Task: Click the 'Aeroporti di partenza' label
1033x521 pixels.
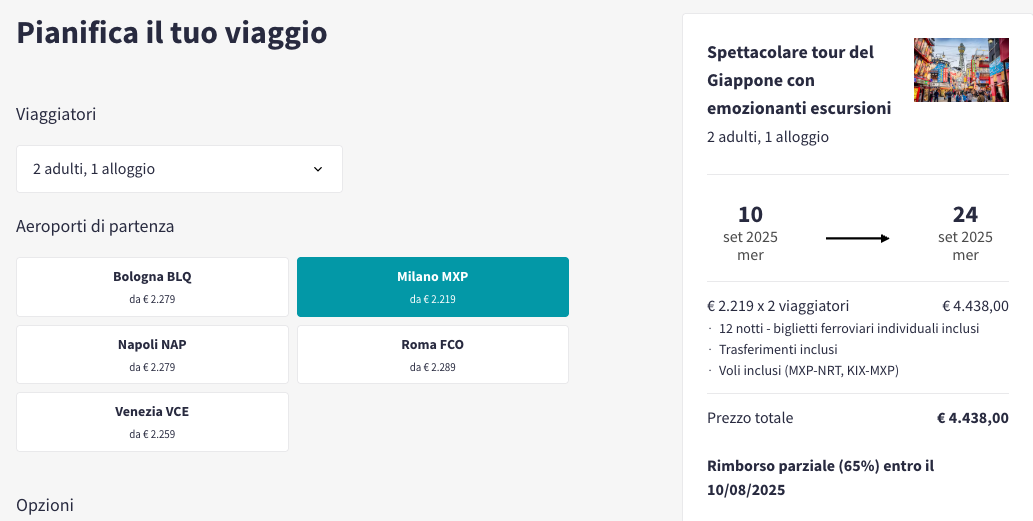Action: (x=95, y=227)
